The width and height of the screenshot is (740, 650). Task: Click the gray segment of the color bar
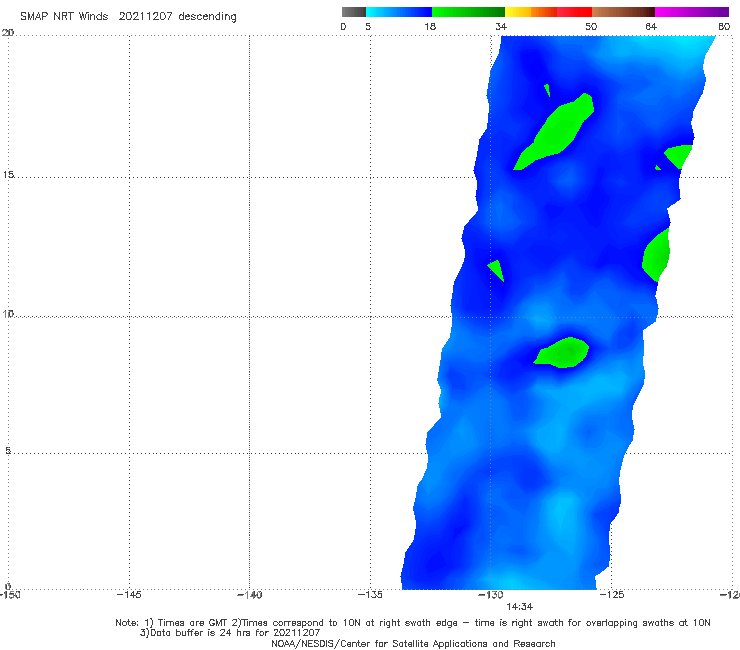click(353, 12)
